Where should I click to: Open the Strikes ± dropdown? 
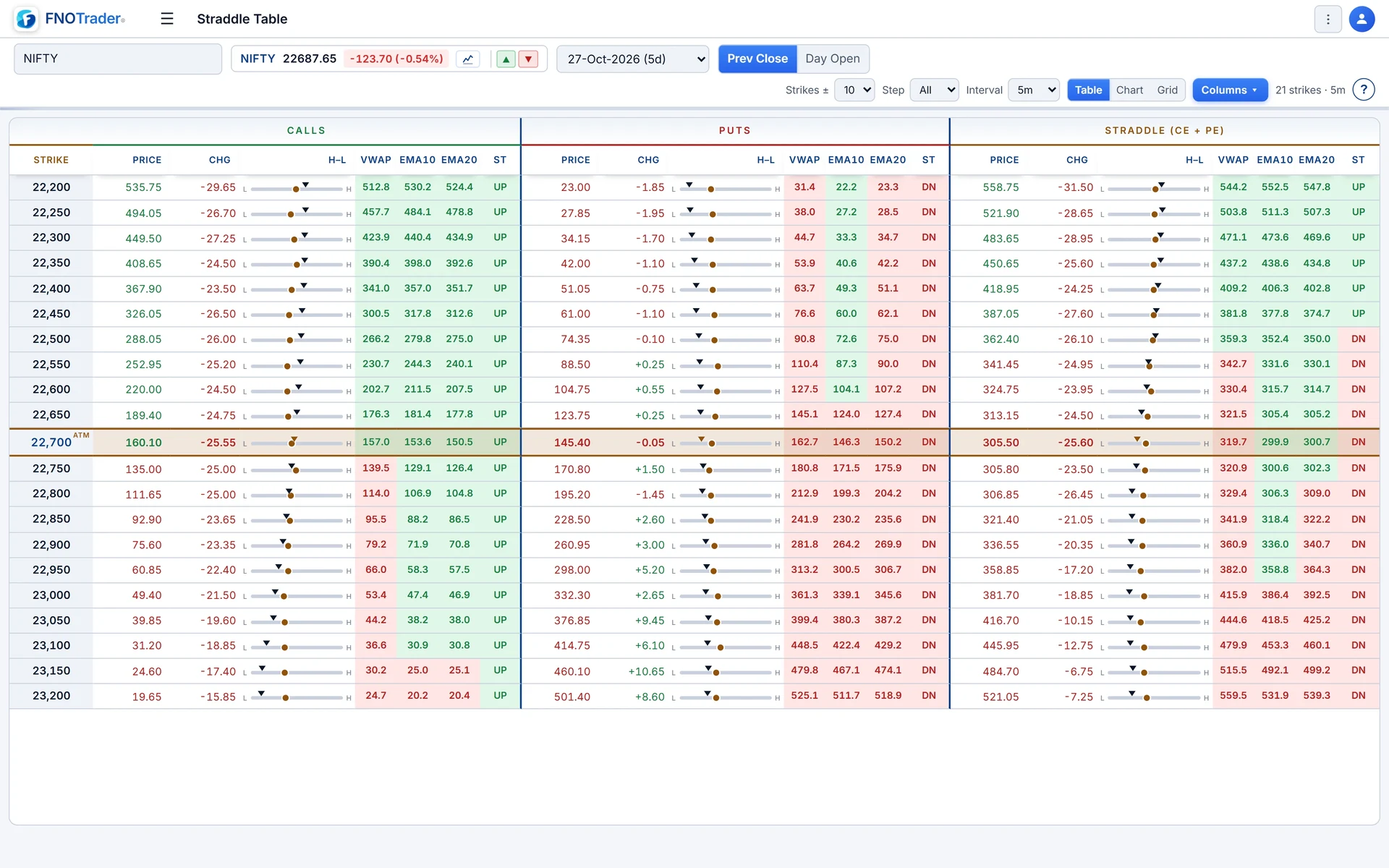pyautogui.click(x=854, y=90)
